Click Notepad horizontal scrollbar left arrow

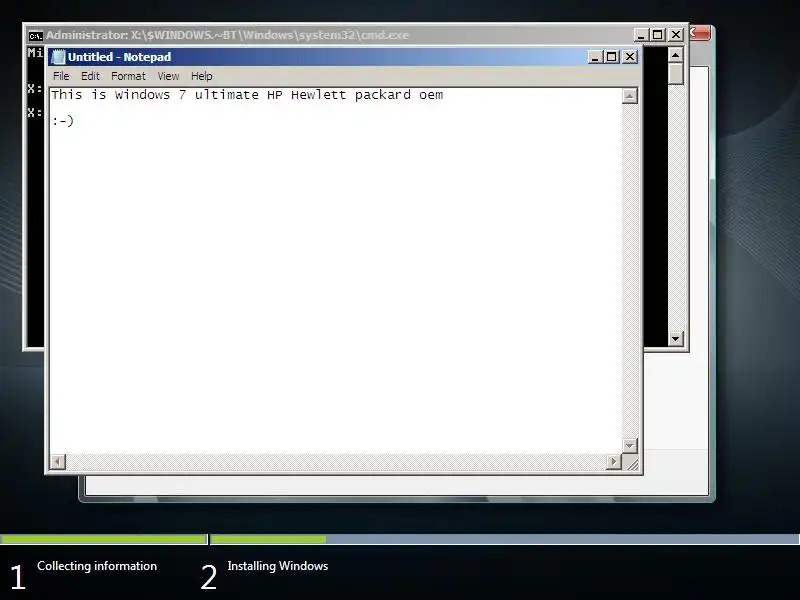click(x=58, y=462)
